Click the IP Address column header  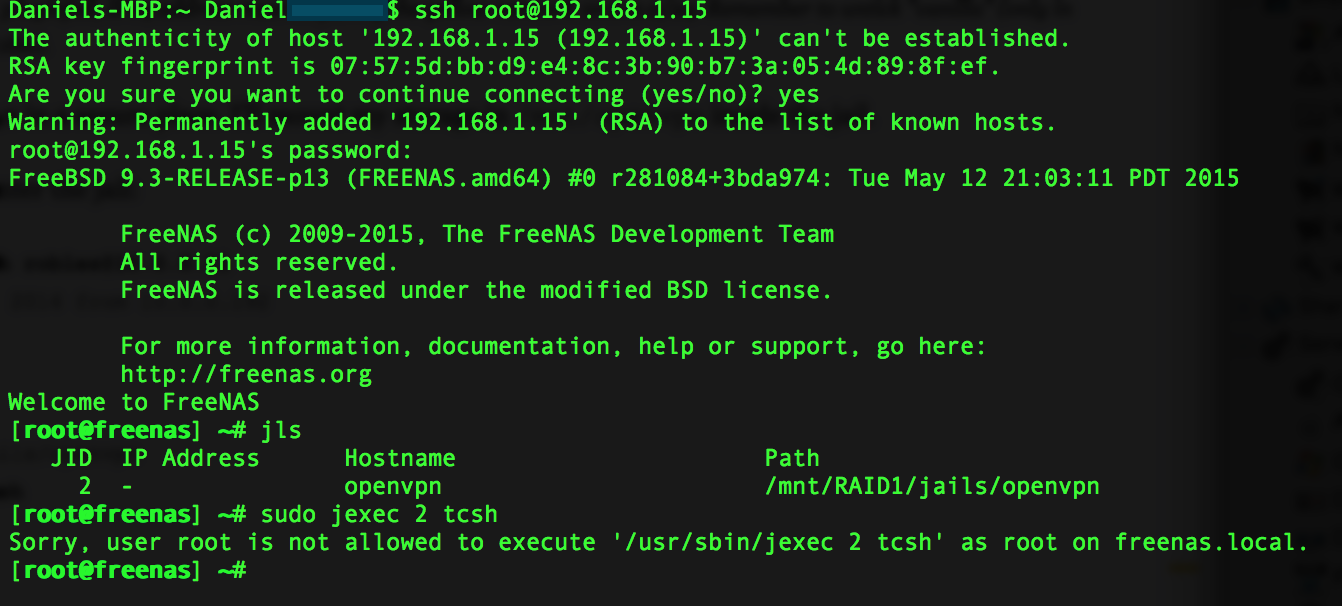190,459
